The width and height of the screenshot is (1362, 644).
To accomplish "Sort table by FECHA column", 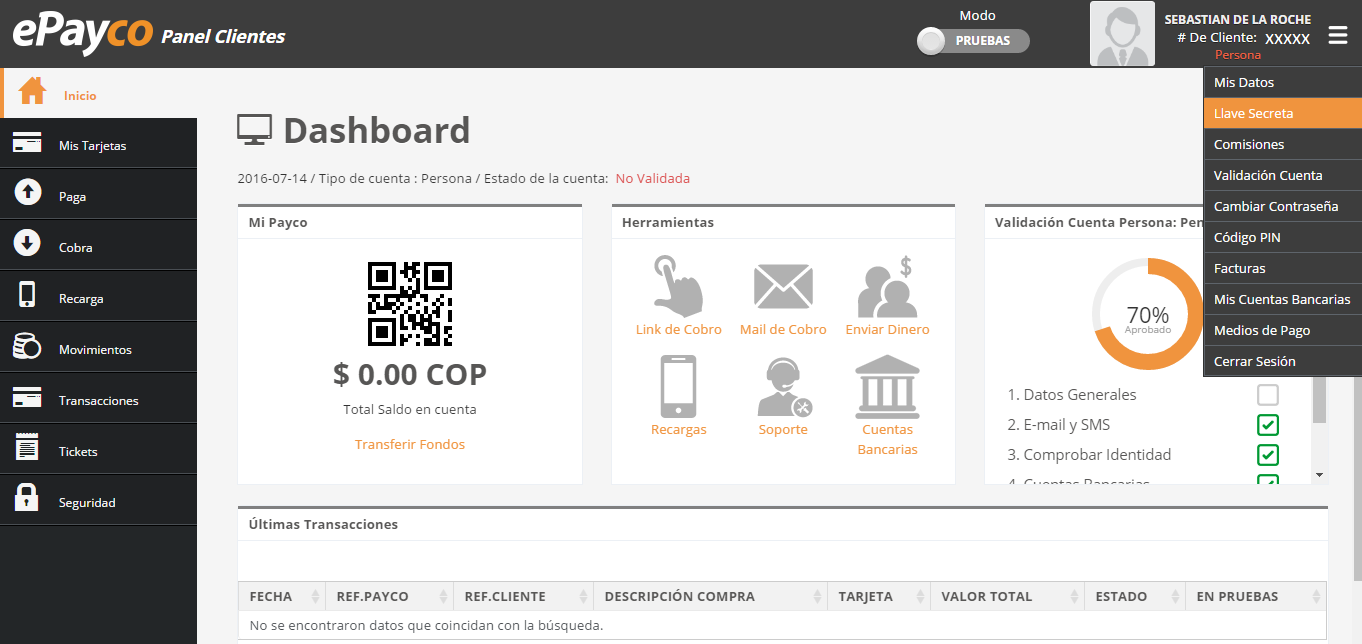I will (282, 596).
